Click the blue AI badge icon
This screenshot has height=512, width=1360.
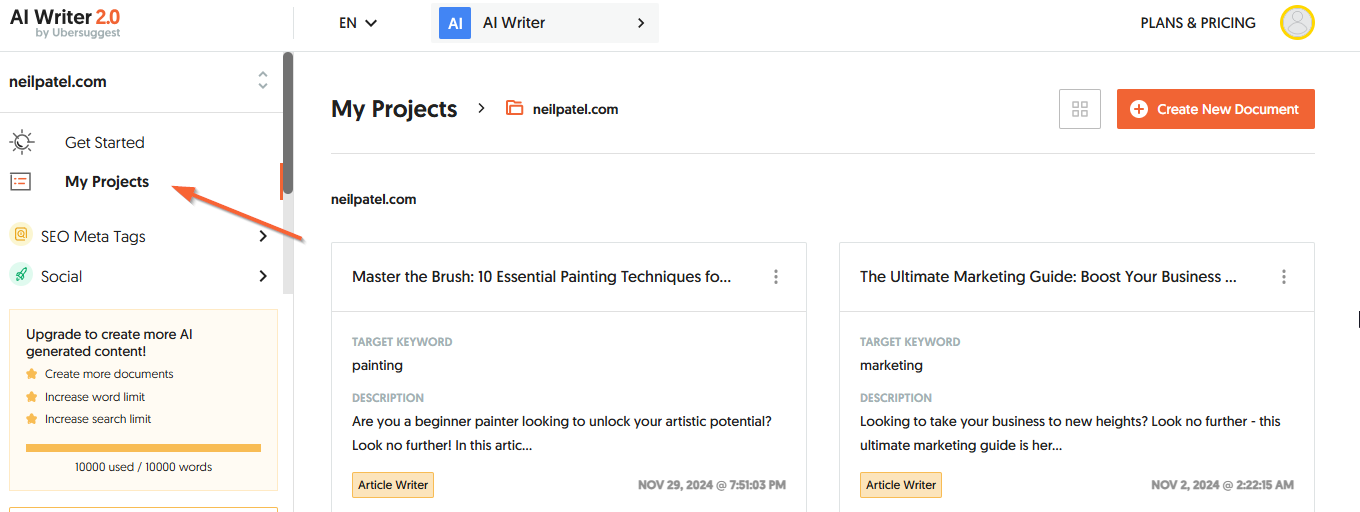pyautogui.click(x=455, y=23)
